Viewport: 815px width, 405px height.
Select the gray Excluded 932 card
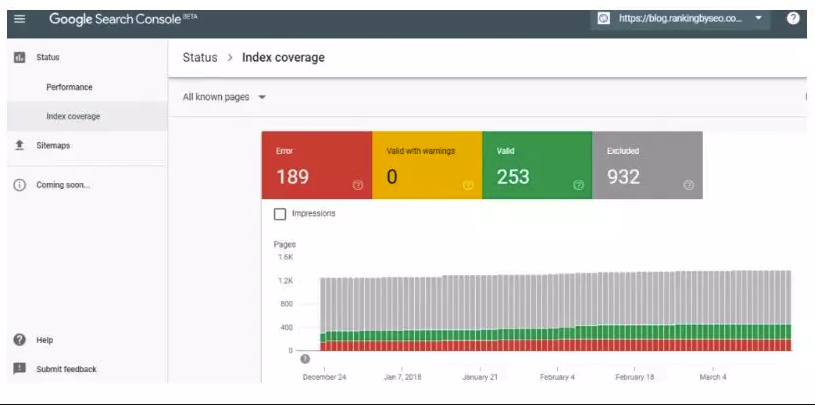(x=646, y=165)
